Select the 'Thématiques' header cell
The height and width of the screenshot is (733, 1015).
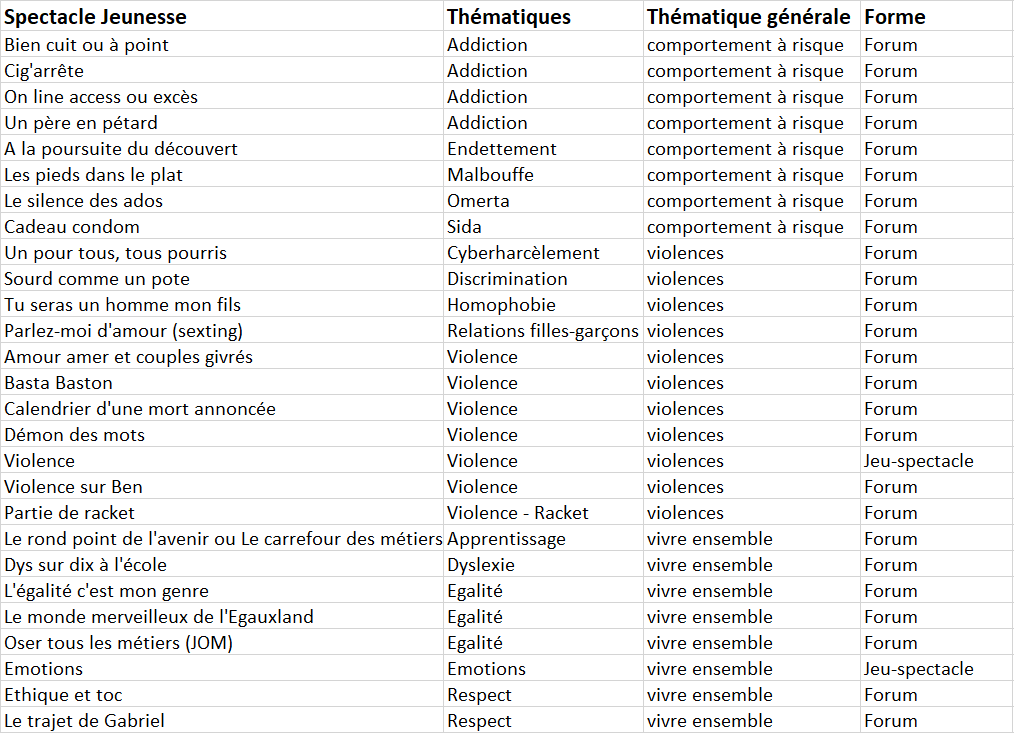coord(509,17)
